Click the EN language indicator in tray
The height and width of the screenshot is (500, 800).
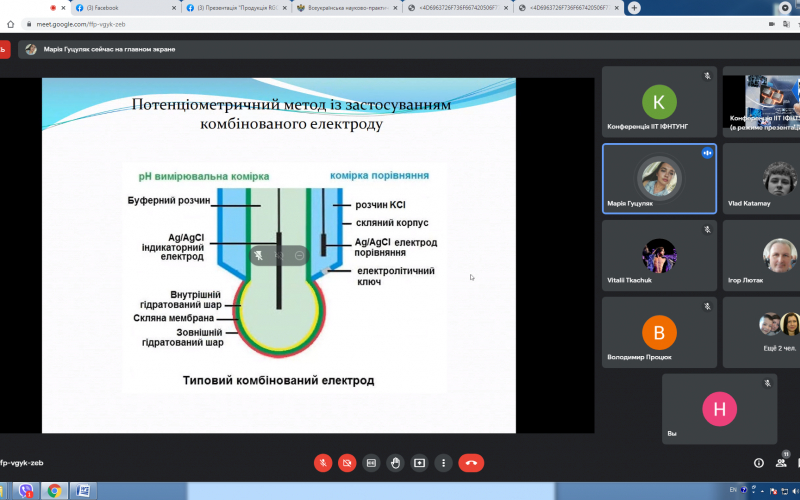[x=733, y=490]
